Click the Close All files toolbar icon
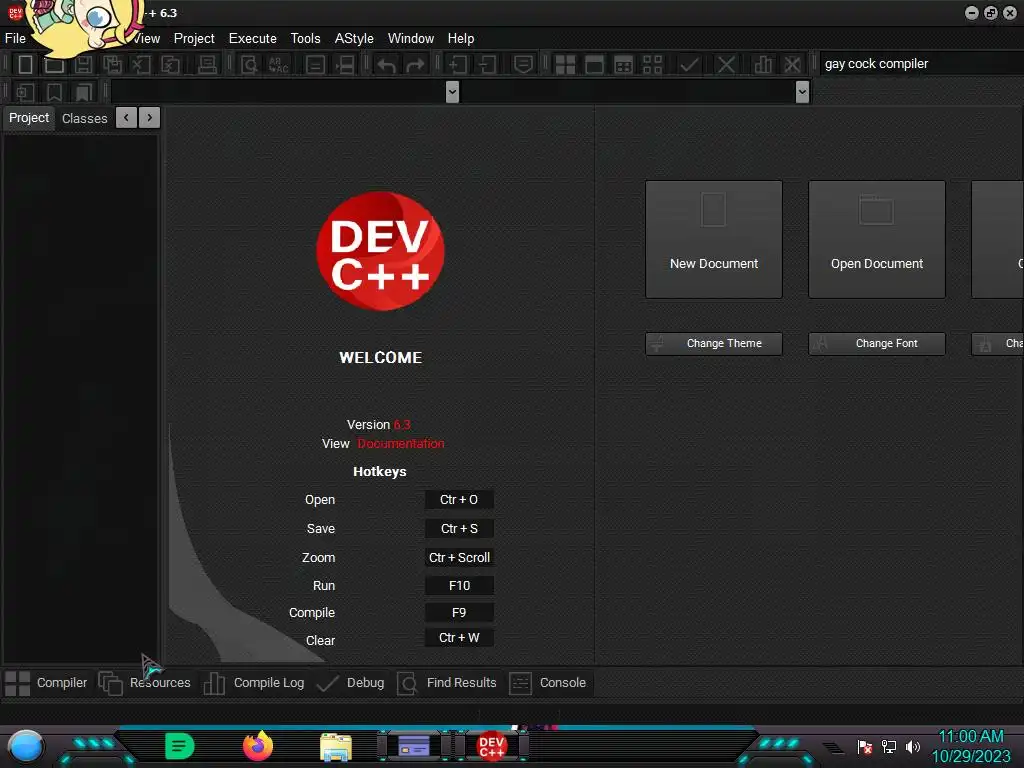Image resolution: width=1024 pixels, height=768 pixels. click(x=170, y=64)
